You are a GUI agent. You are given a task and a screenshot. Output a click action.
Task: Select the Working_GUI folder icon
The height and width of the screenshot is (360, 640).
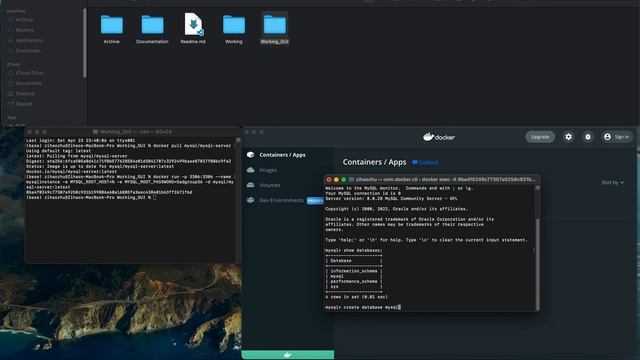(275, 25)
